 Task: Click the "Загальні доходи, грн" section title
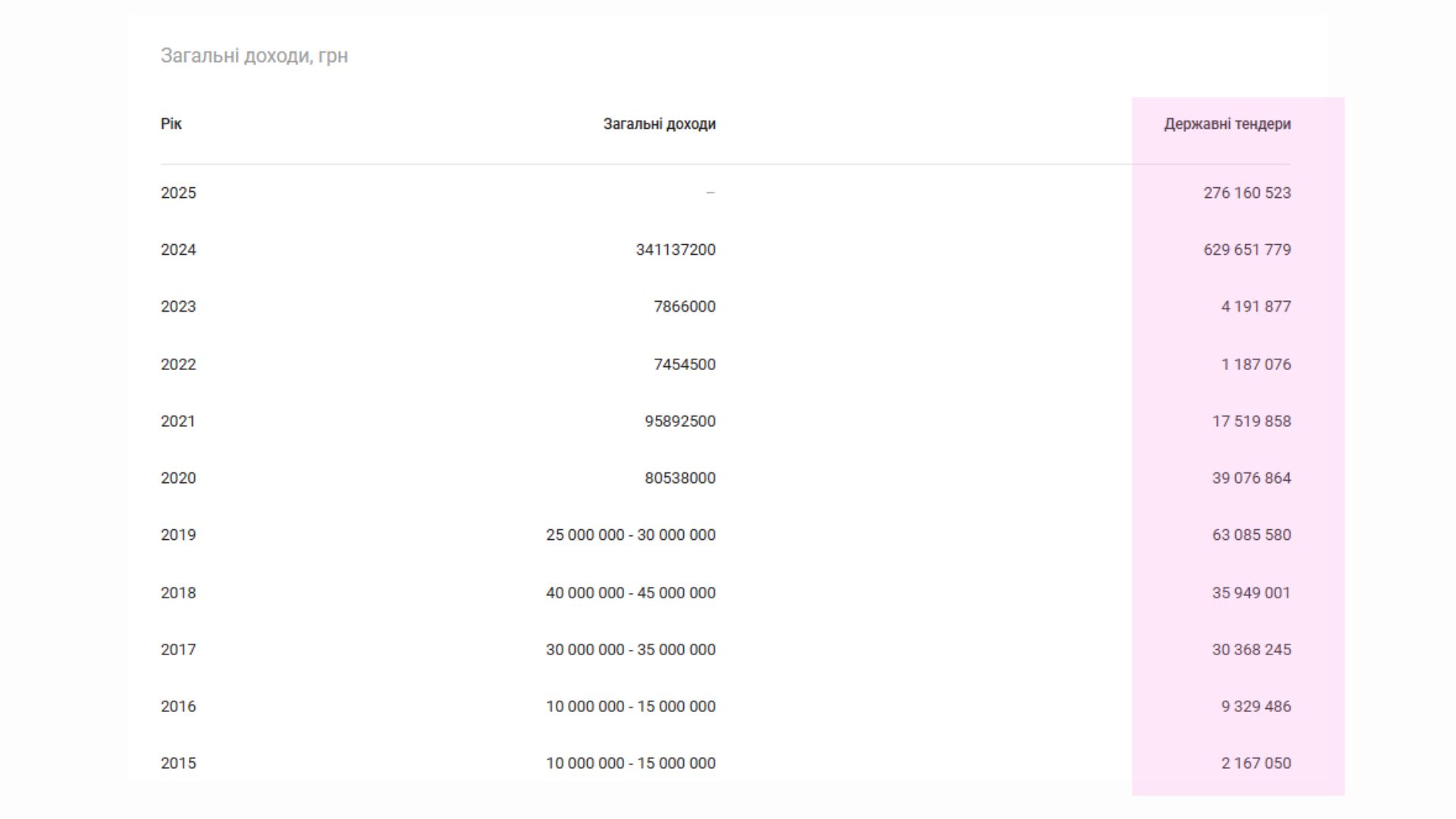pyautogui.click(x=254, y=55)
